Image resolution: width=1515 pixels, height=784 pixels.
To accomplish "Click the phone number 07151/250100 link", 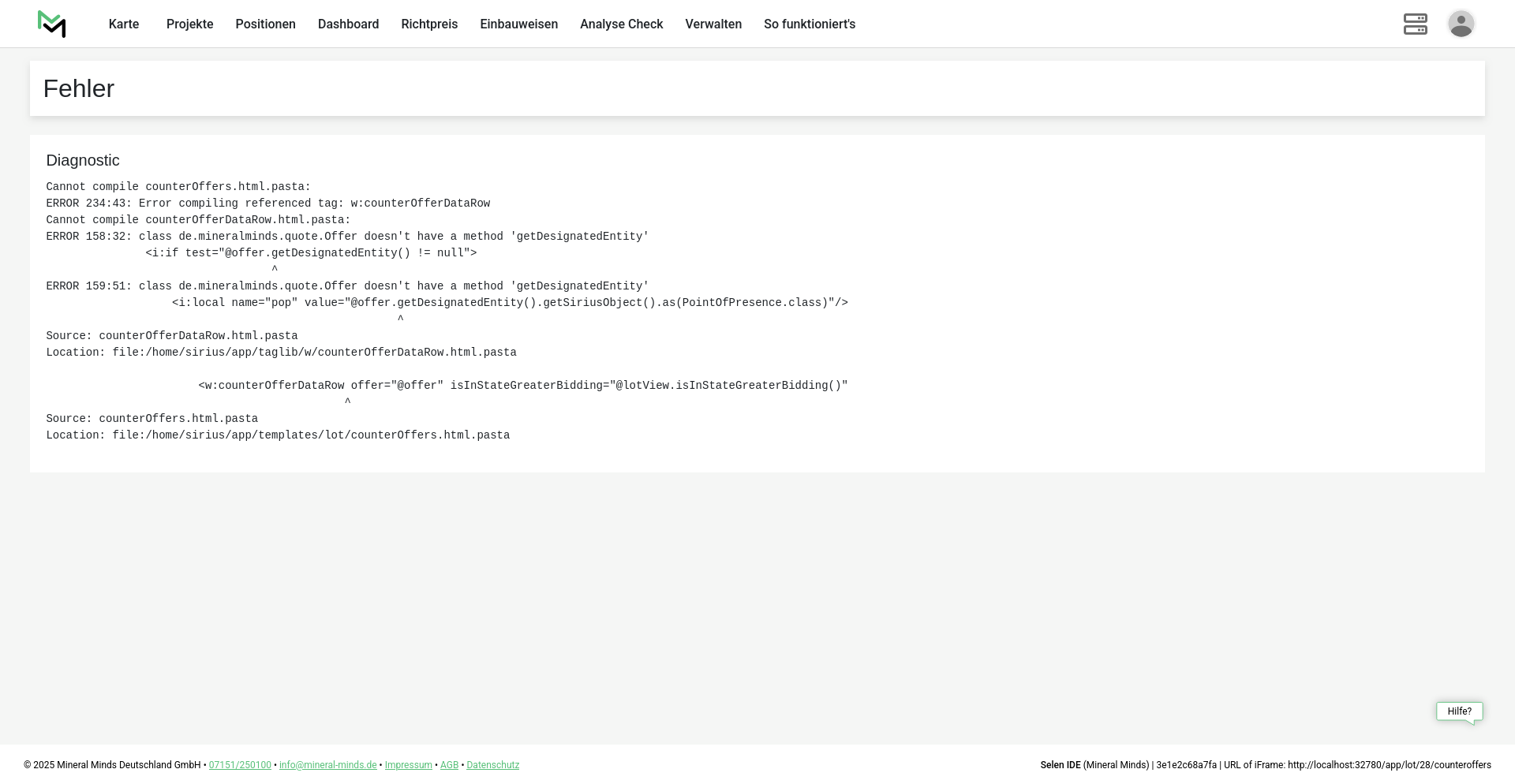I will pos(240,765).
